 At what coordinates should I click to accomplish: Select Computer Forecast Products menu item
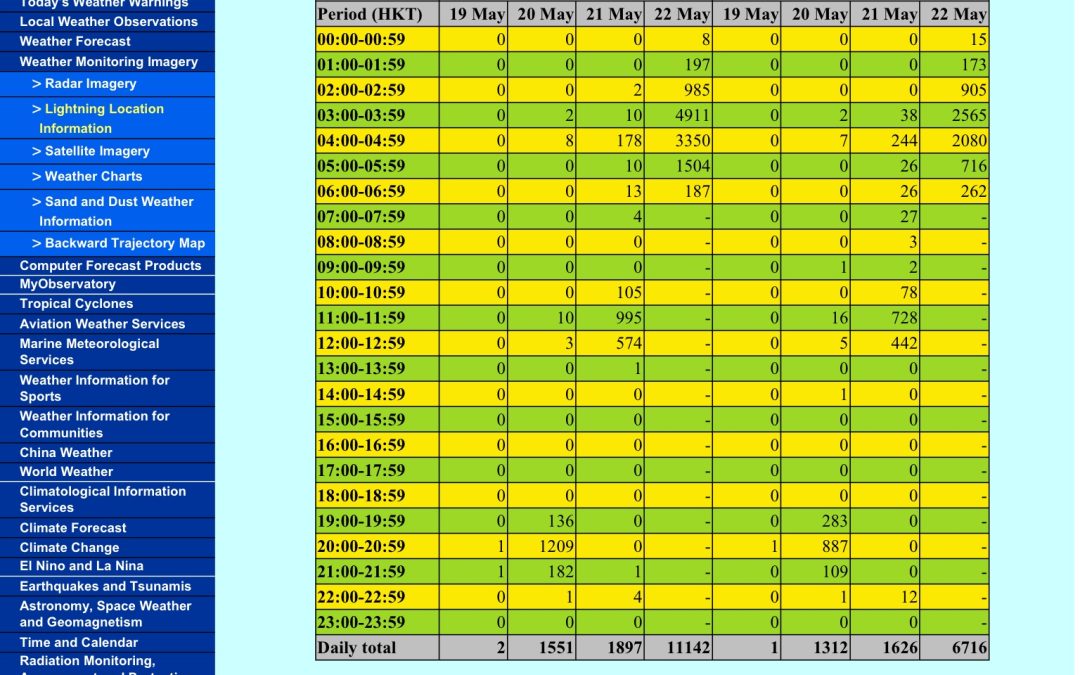(110, 265)
